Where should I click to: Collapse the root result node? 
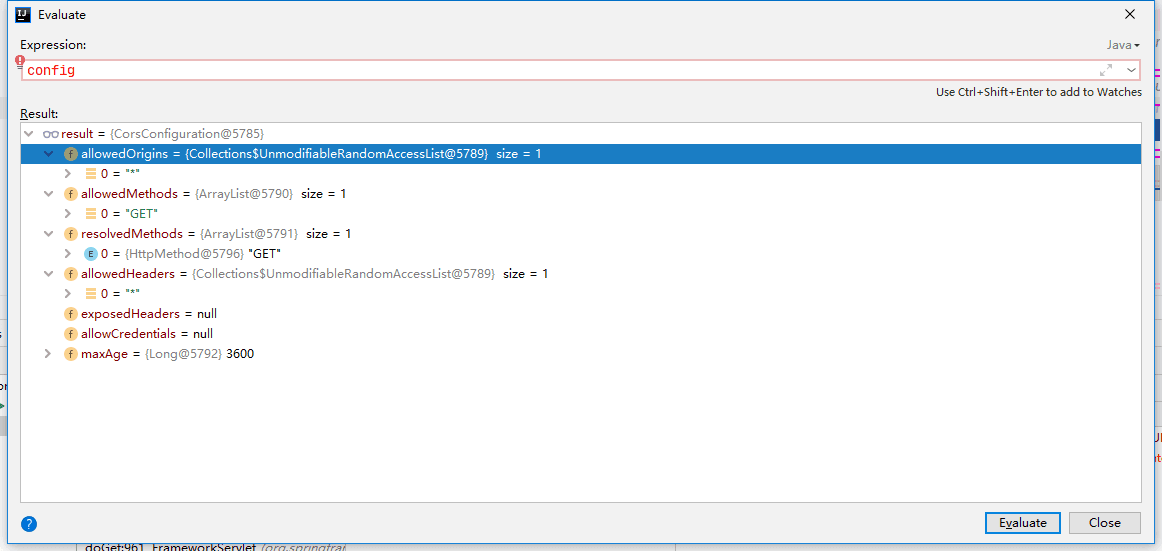(29, 134)
